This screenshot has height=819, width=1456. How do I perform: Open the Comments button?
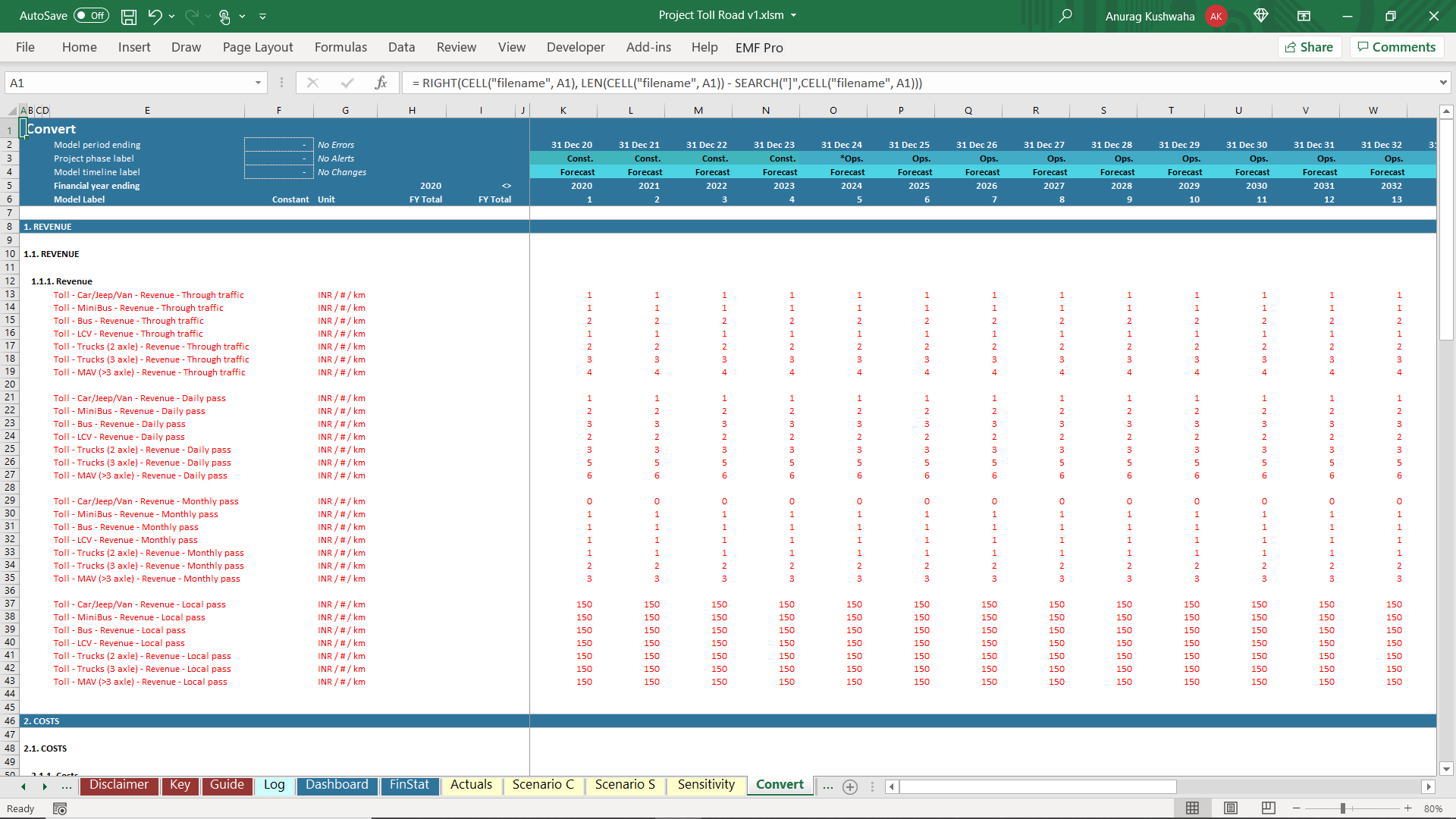[x=1396, y=47]
